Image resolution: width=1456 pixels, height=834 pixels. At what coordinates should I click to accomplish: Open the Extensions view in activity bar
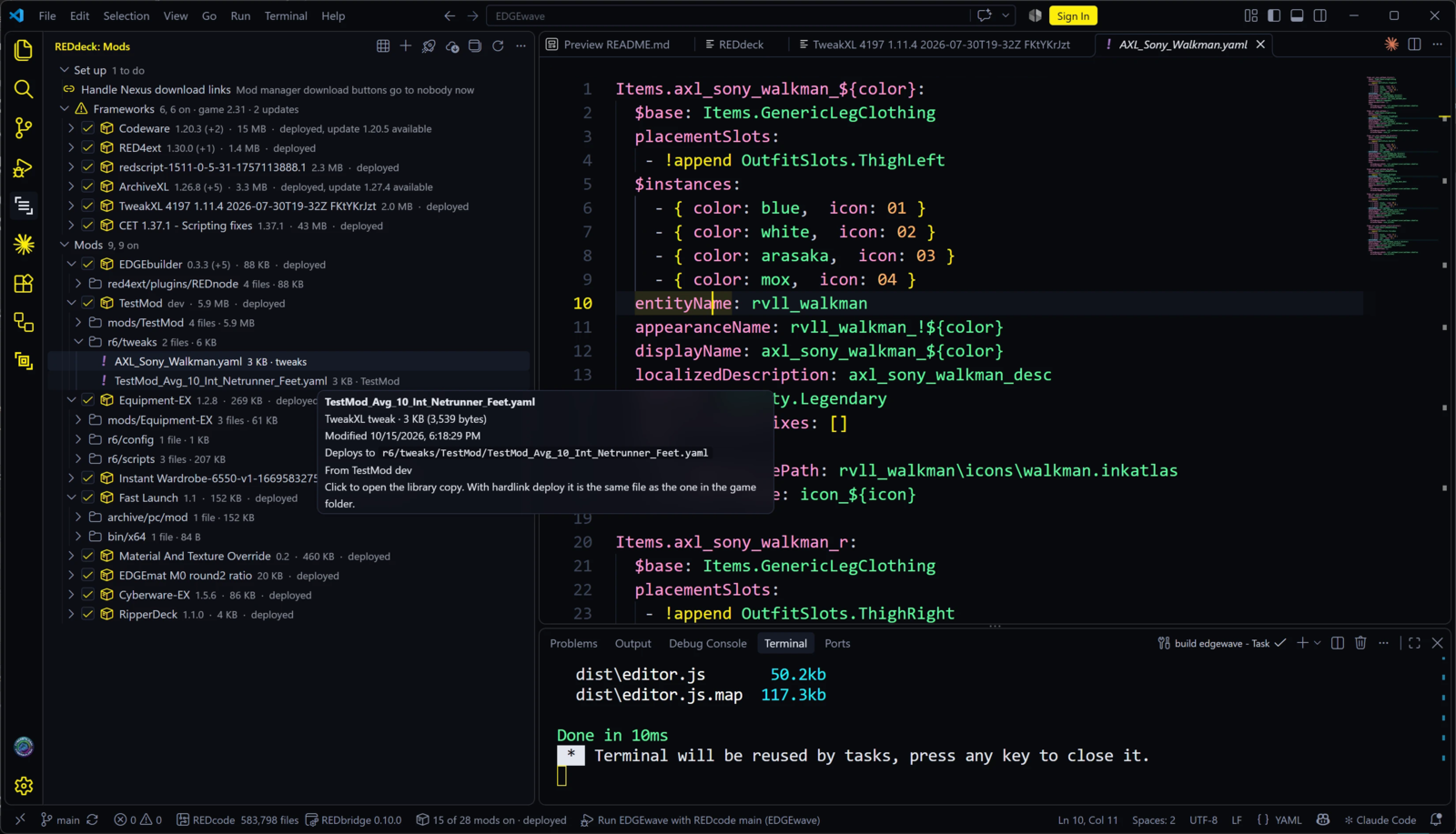(24, 284)
